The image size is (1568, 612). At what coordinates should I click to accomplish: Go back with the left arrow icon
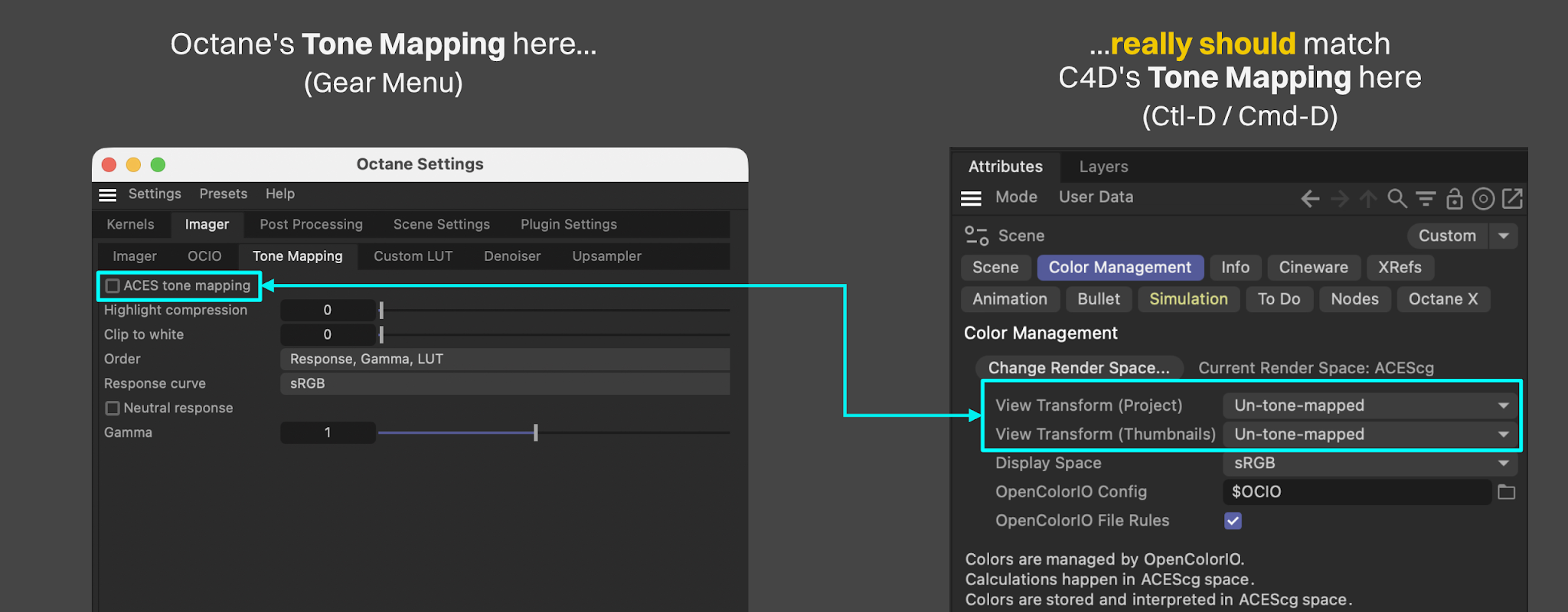[1310, 199]
